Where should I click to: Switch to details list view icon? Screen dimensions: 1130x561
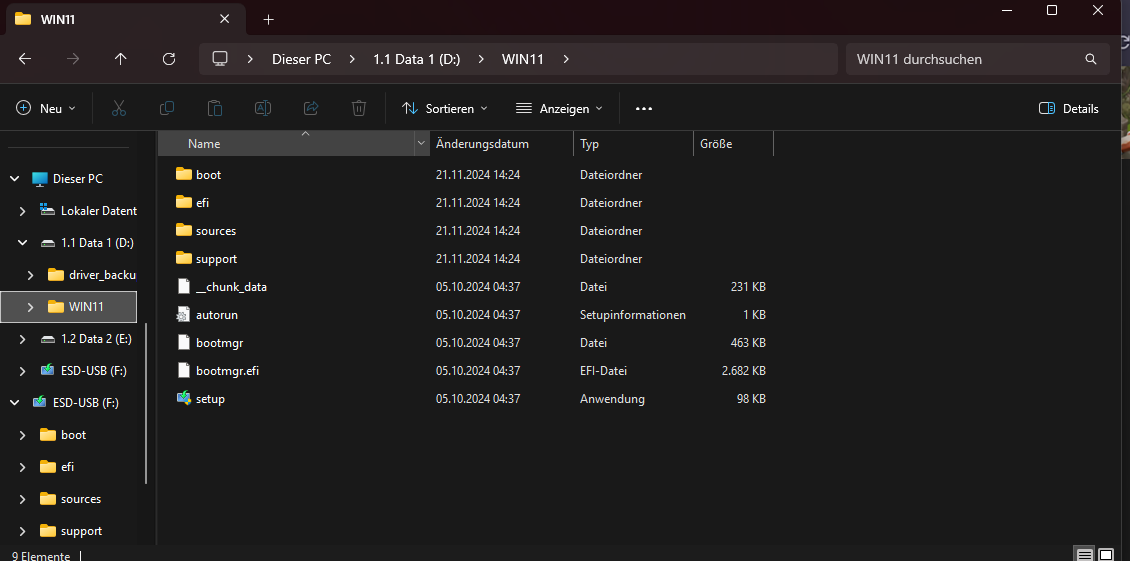point(1084,555)
